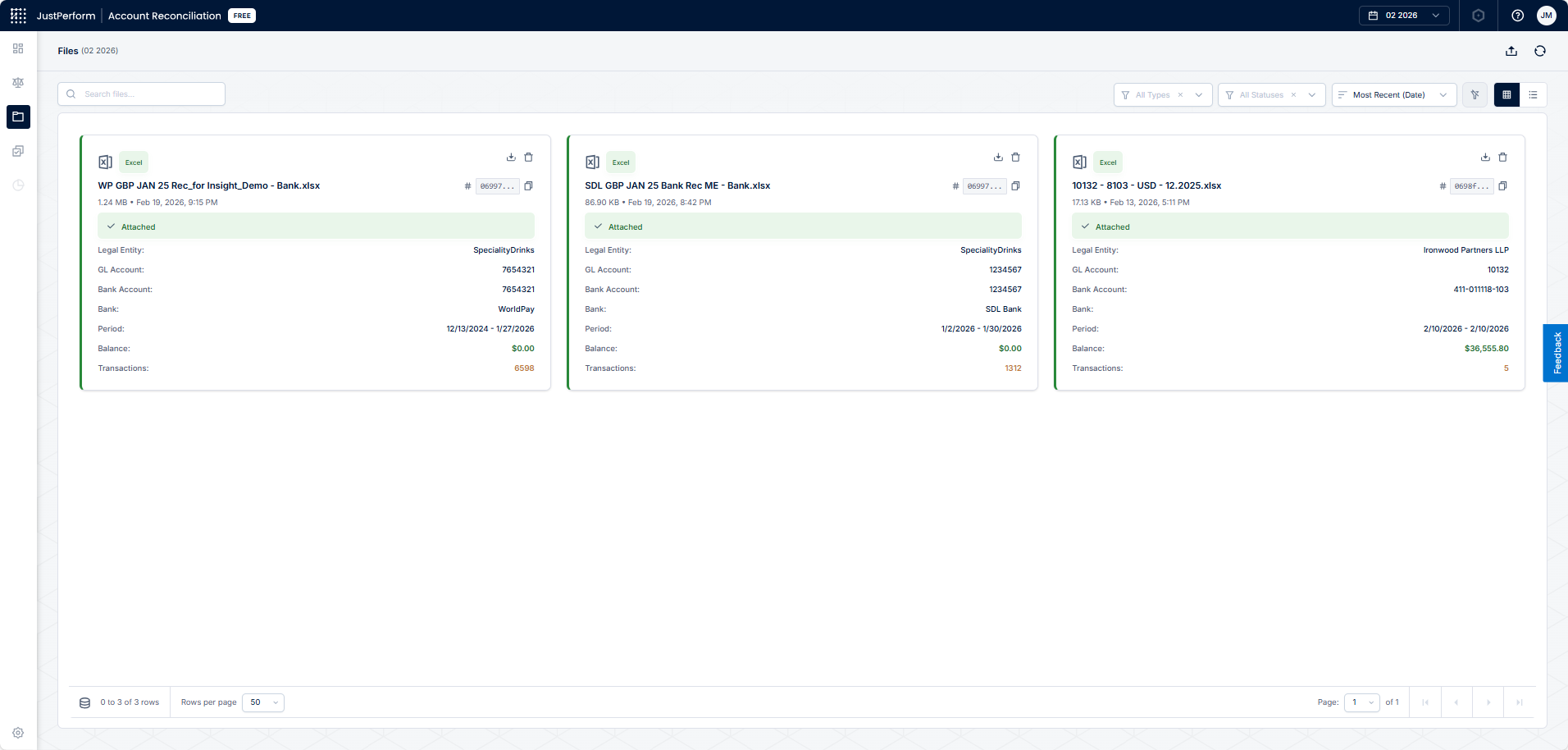Open the Most Recent (Date) sort dropdown
Viewport: 1568px width, 750px height.
pos(1394,95)
